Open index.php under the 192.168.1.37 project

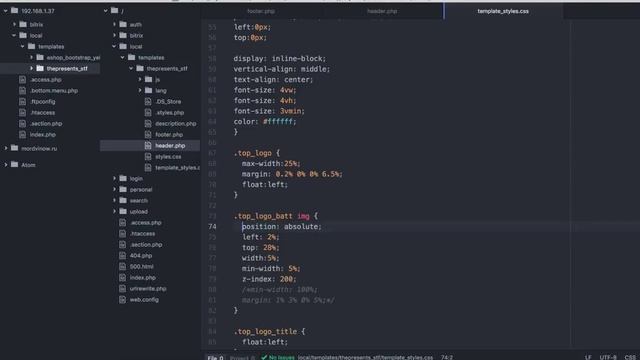[42, 135]
